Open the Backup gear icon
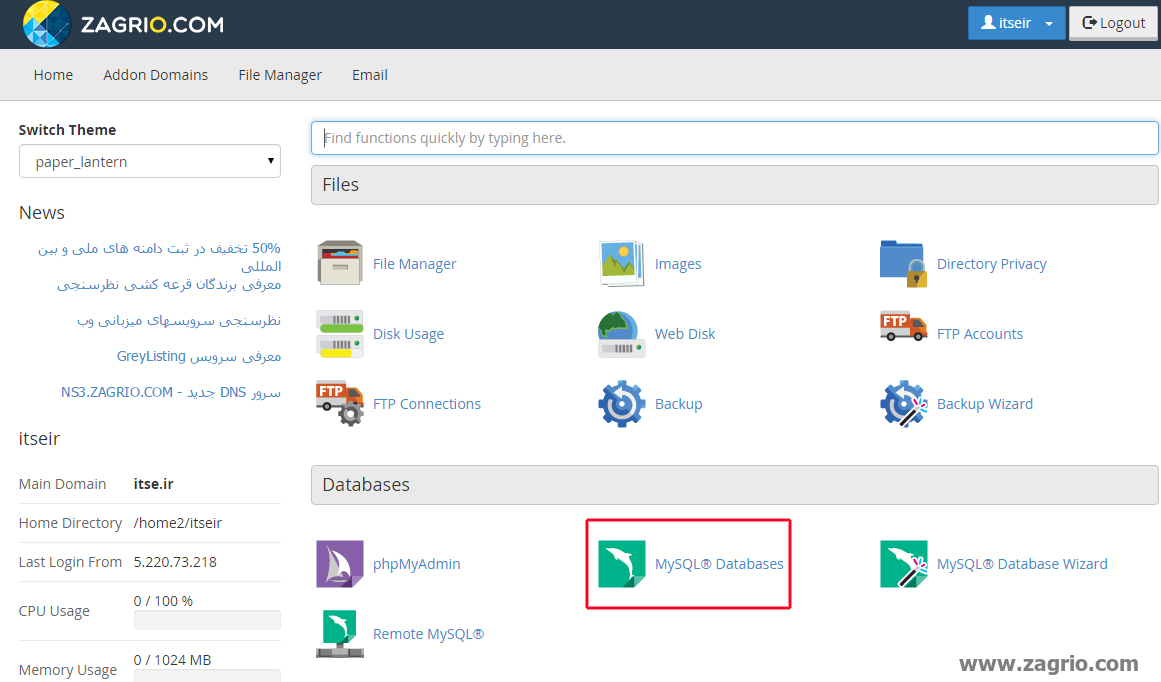This screenshot has width=1161, height=682. tap(621, 404)
